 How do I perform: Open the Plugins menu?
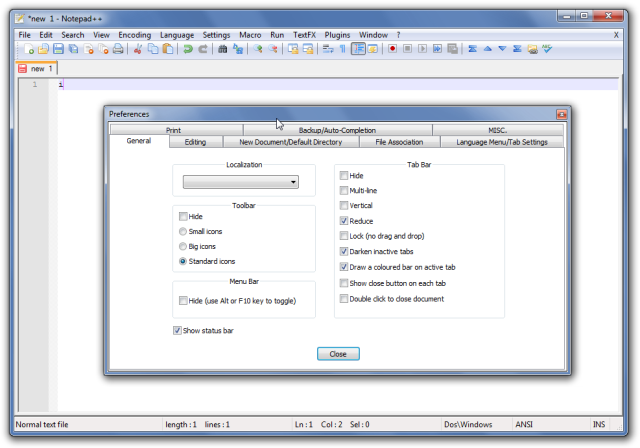(337, 35)
